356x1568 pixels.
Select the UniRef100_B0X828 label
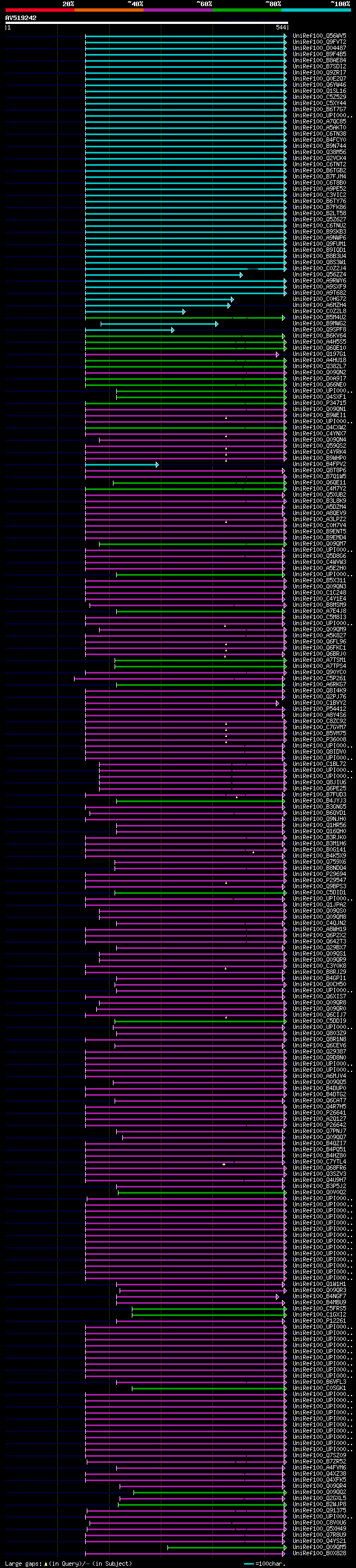coord(319,1553)
